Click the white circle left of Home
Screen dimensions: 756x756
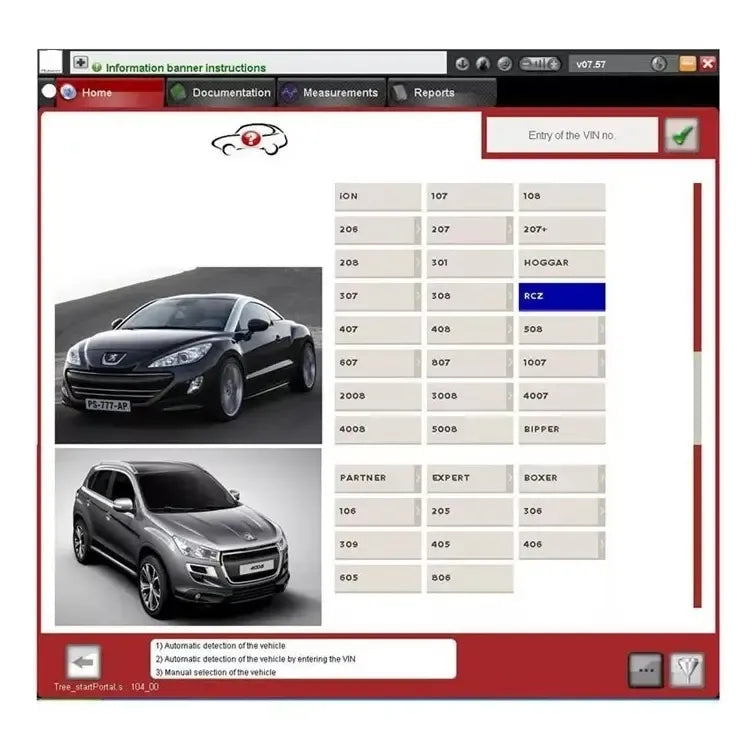[x=49, y=91]
